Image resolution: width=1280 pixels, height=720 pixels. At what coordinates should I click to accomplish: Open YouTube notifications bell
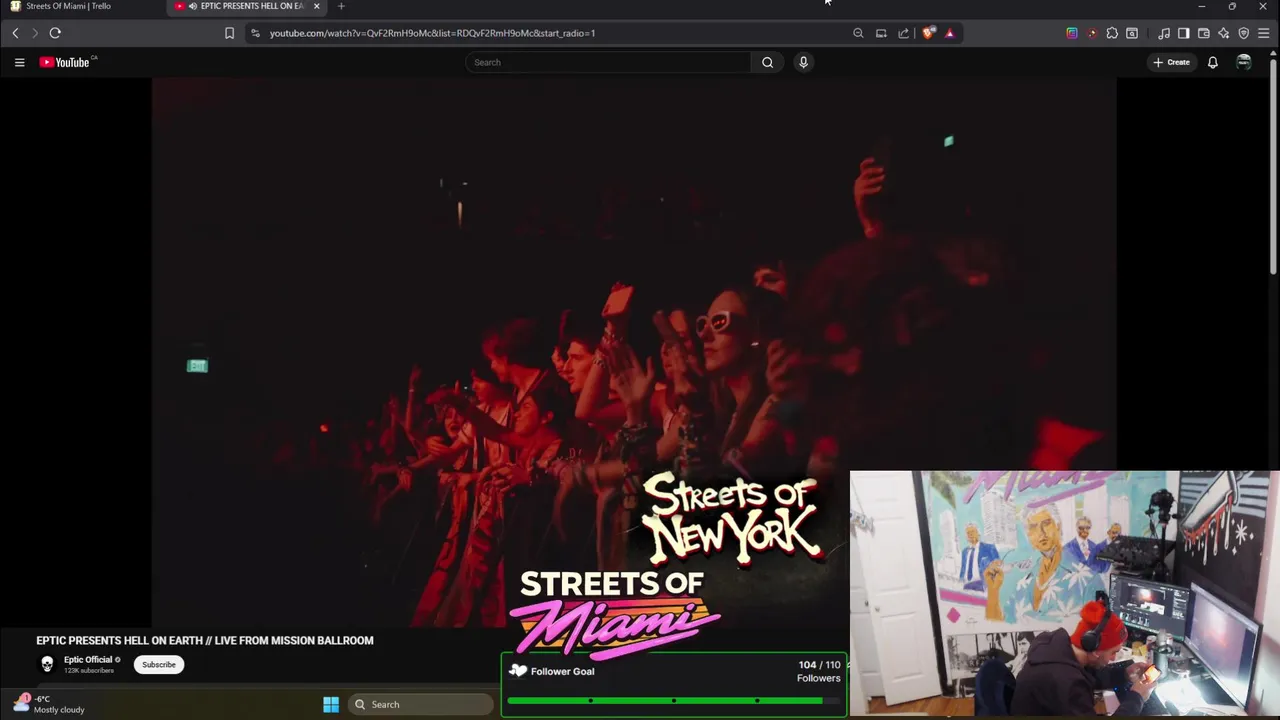click(x=1212, y=62)
